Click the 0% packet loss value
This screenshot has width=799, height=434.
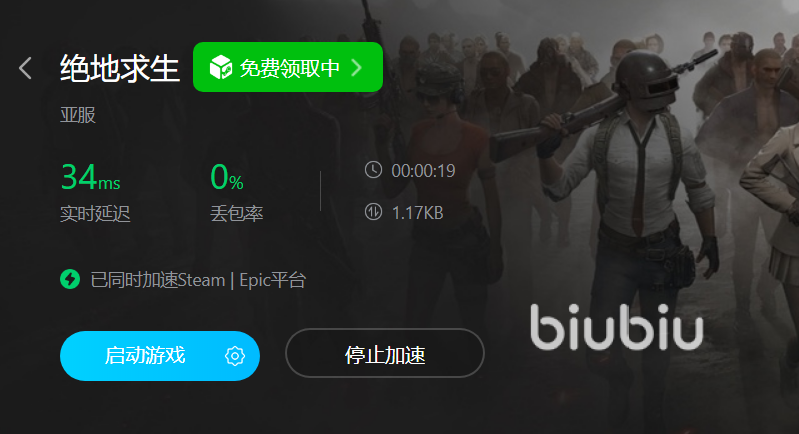(227, 177)
